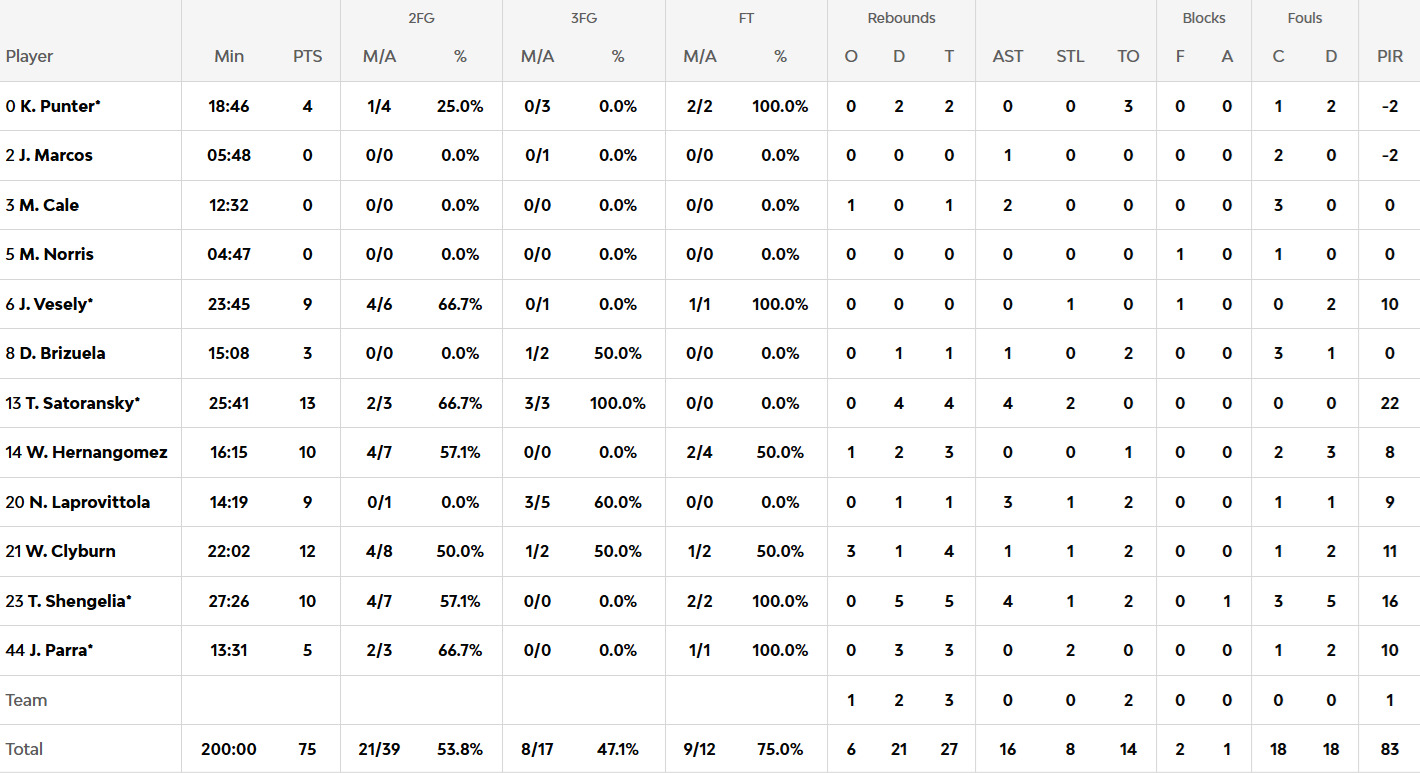Screen dimensions: 1420x773
Task: Open T. Shengelia player page
Action: click(x=78, y=601)
